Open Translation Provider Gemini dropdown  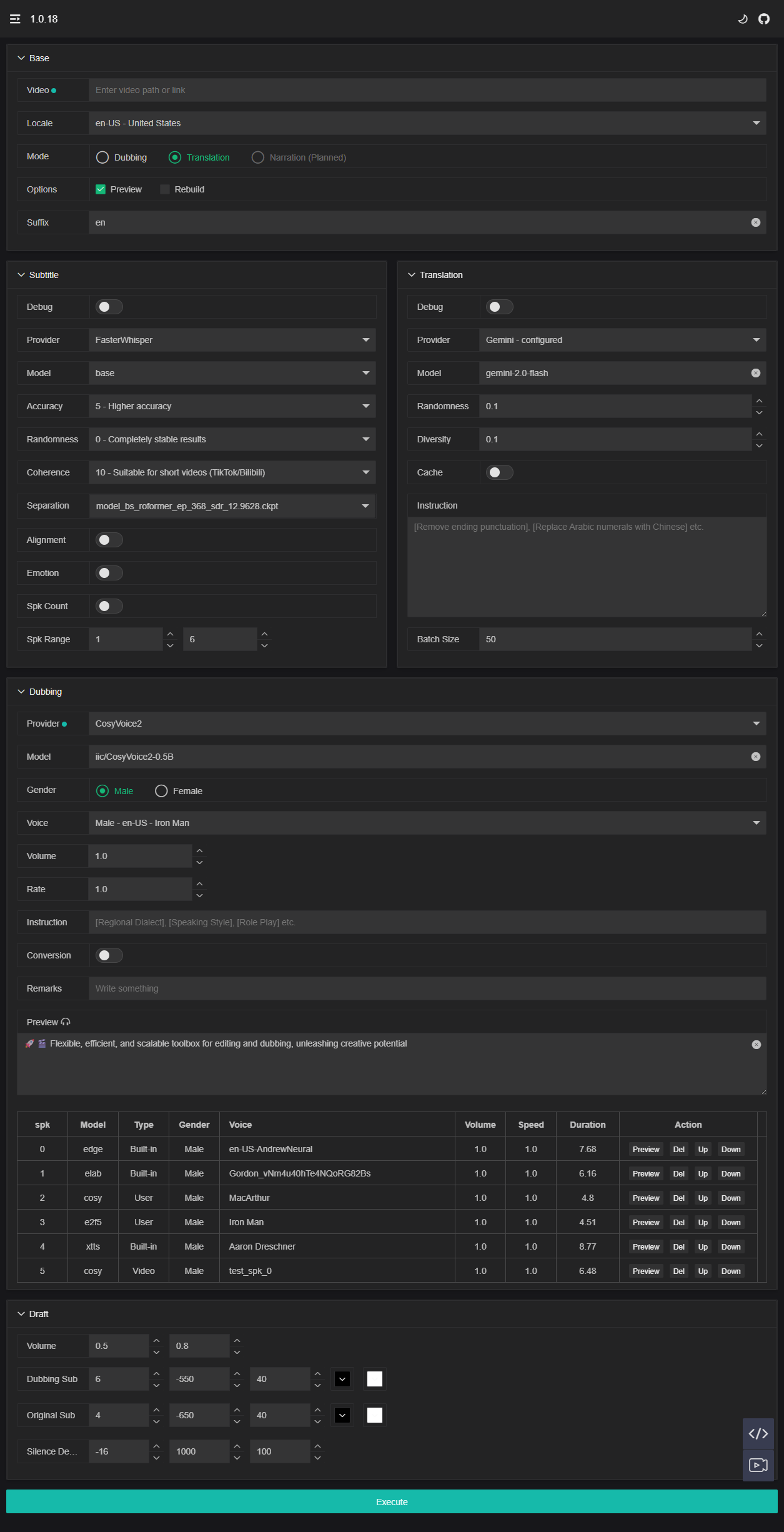click(x=623, y=340)
